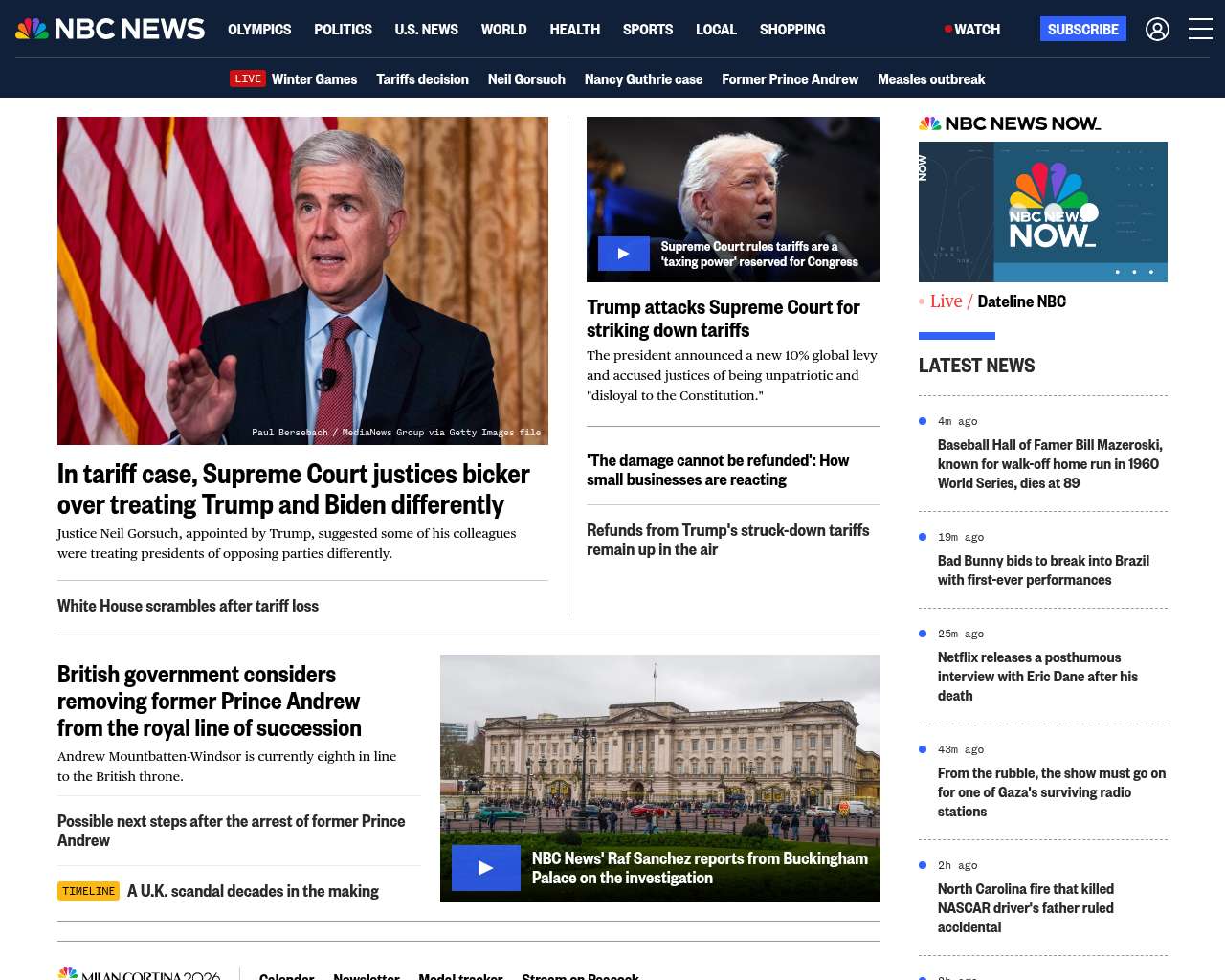Click the LIVE badge beside Winter Games
Viewport: 1225px width, 980px height.
point(248,78)
